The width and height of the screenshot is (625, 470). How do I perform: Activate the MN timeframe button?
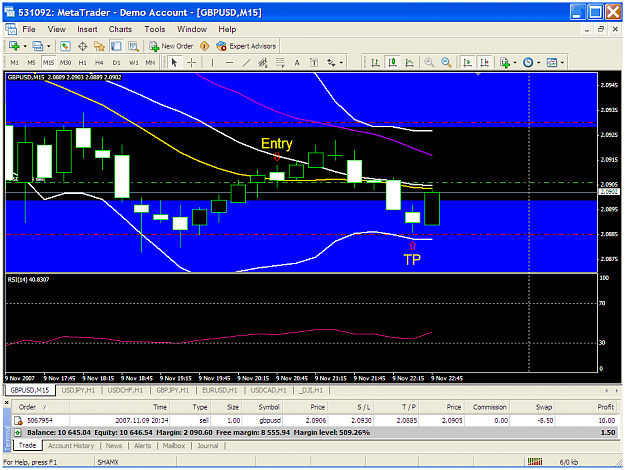coord(150,63)
